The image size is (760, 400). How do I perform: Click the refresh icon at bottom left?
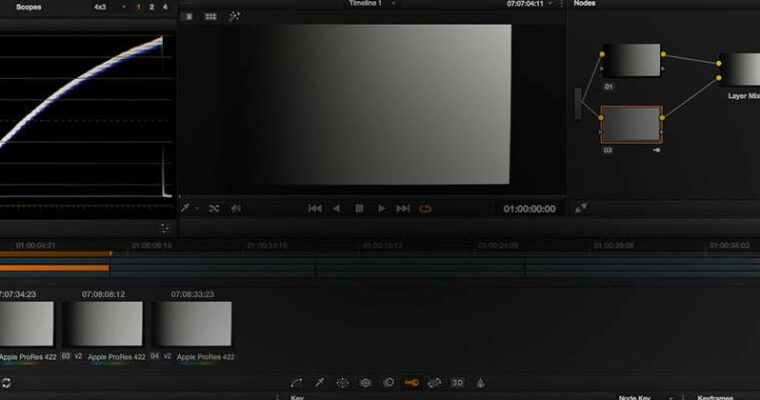(6, 383)
